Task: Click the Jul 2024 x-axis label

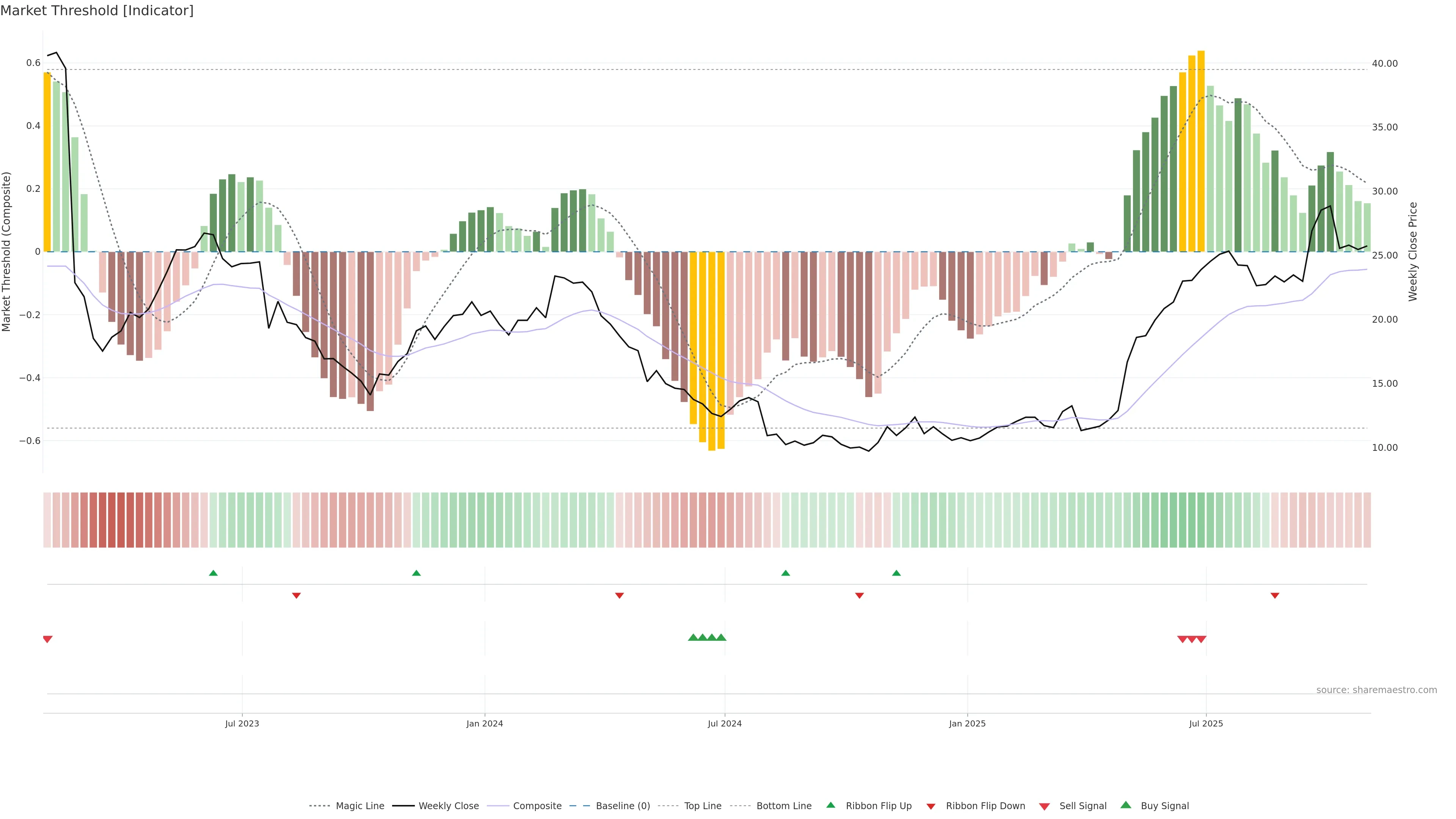Action: [725, 723]
